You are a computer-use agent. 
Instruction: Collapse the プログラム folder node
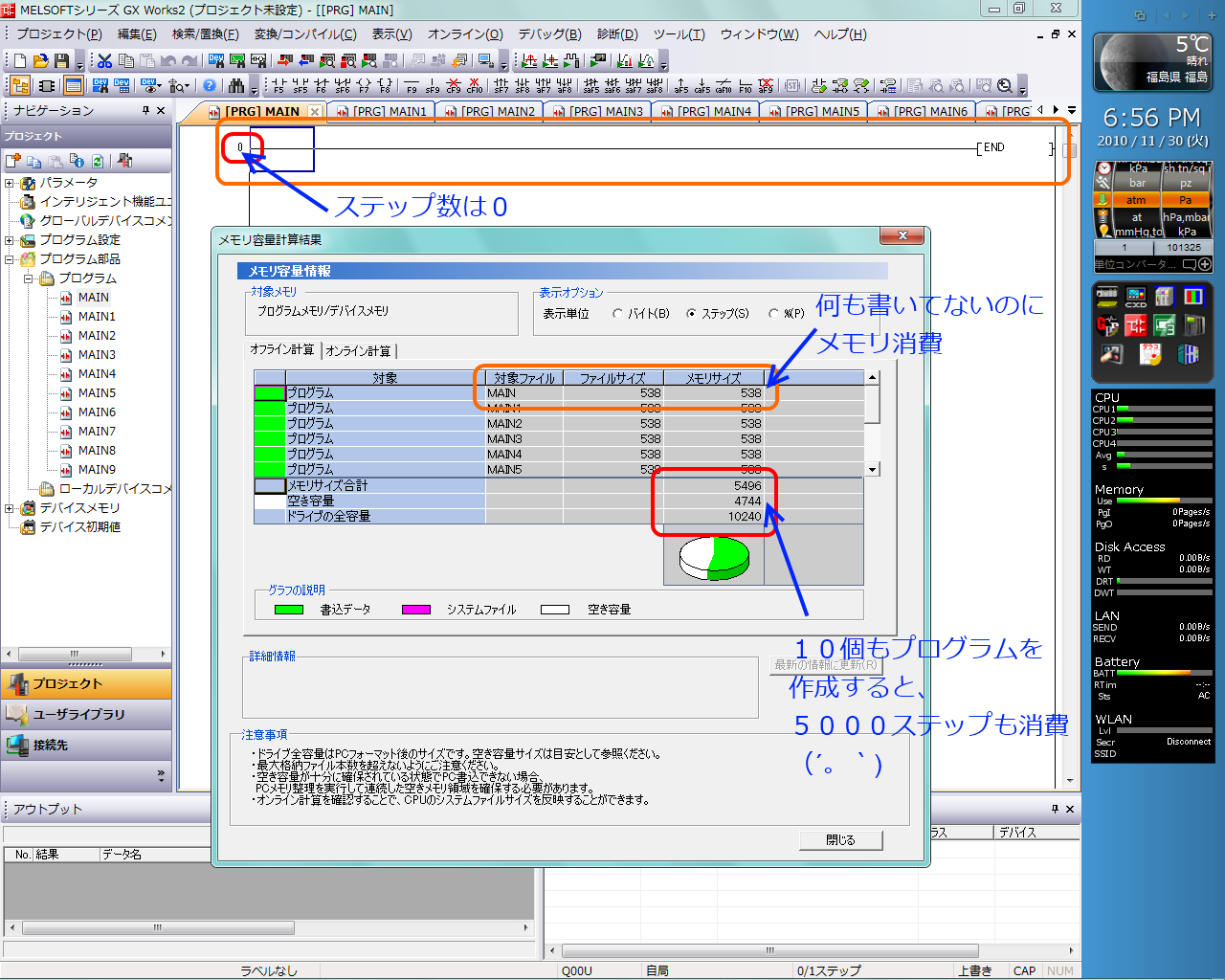pos(29,278)
